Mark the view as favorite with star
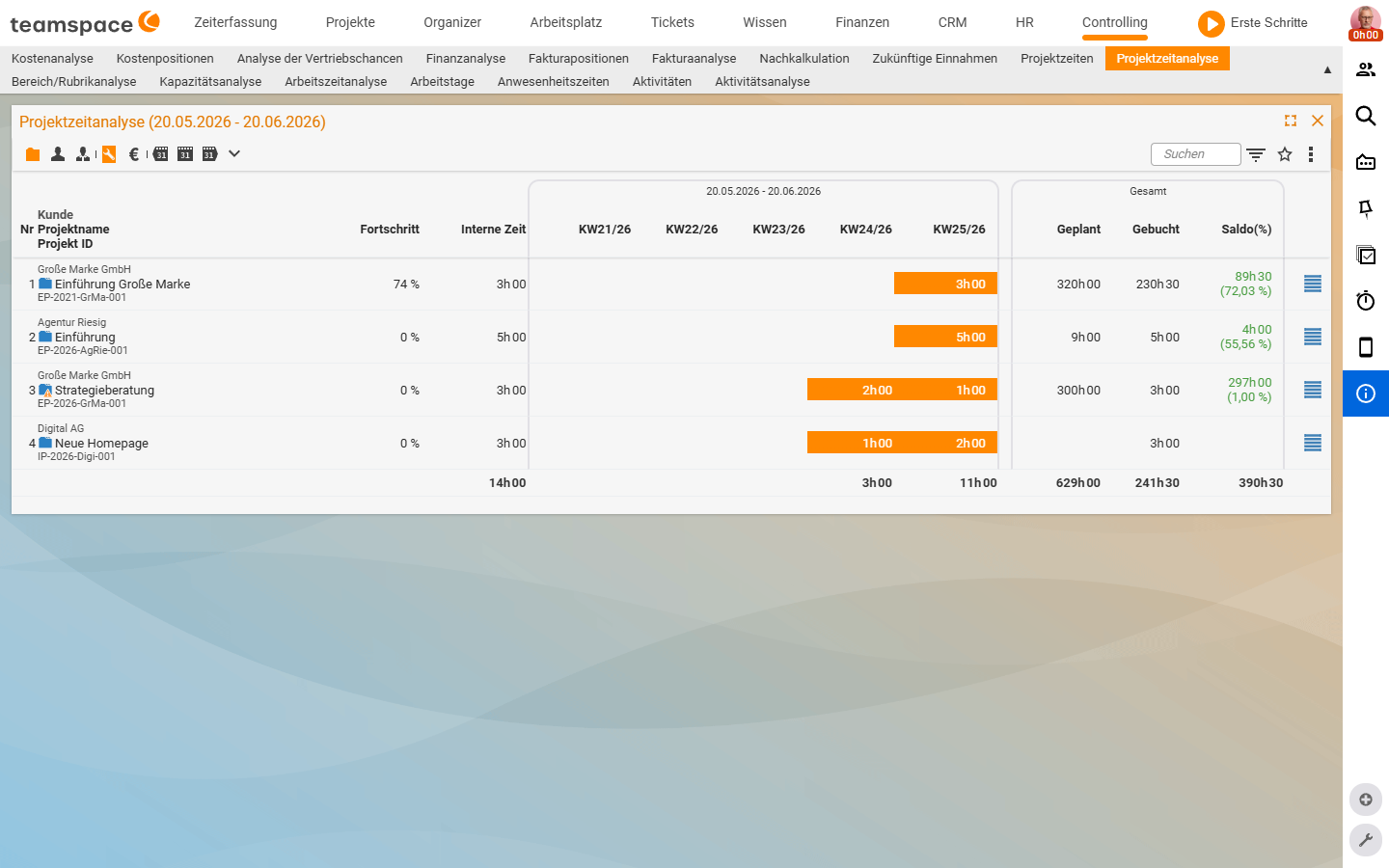 click(1285, 154)
